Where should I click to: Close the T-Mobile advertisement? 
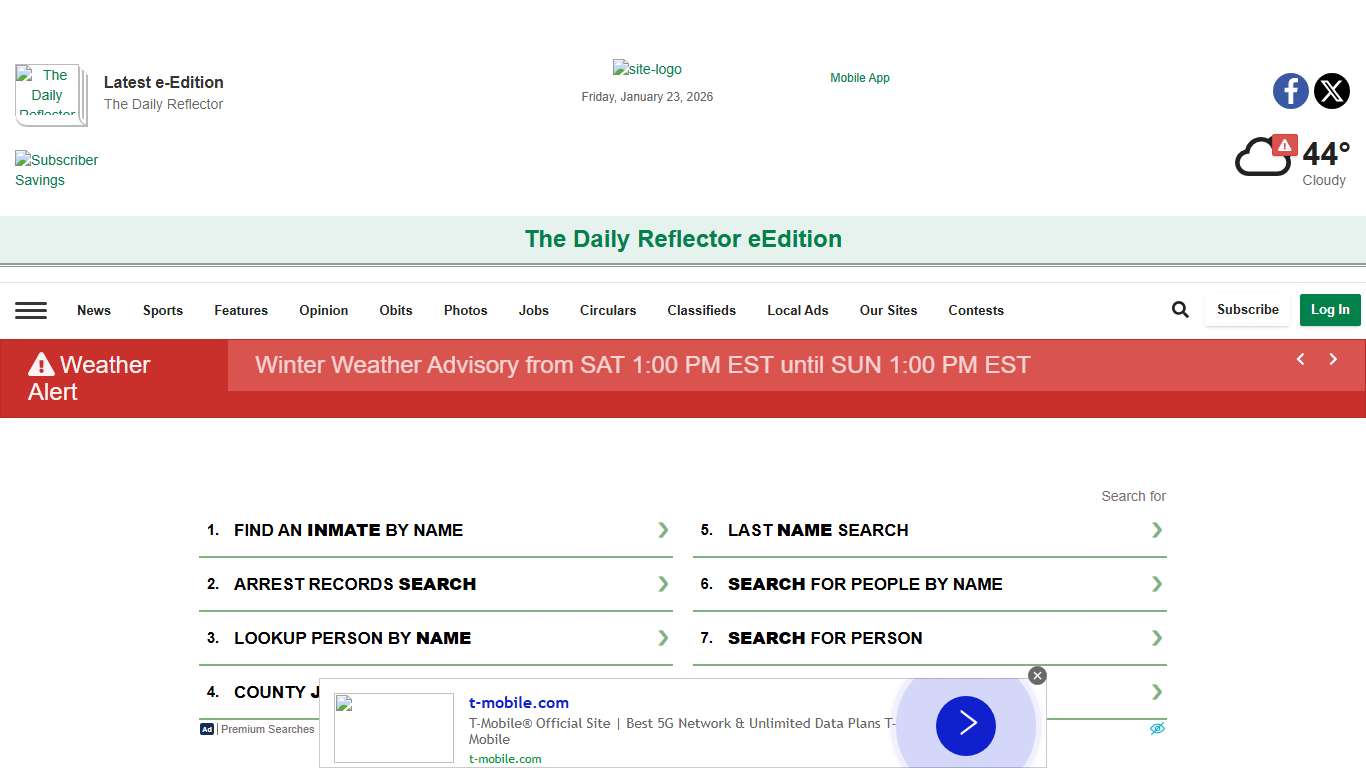click(1037, 675)
